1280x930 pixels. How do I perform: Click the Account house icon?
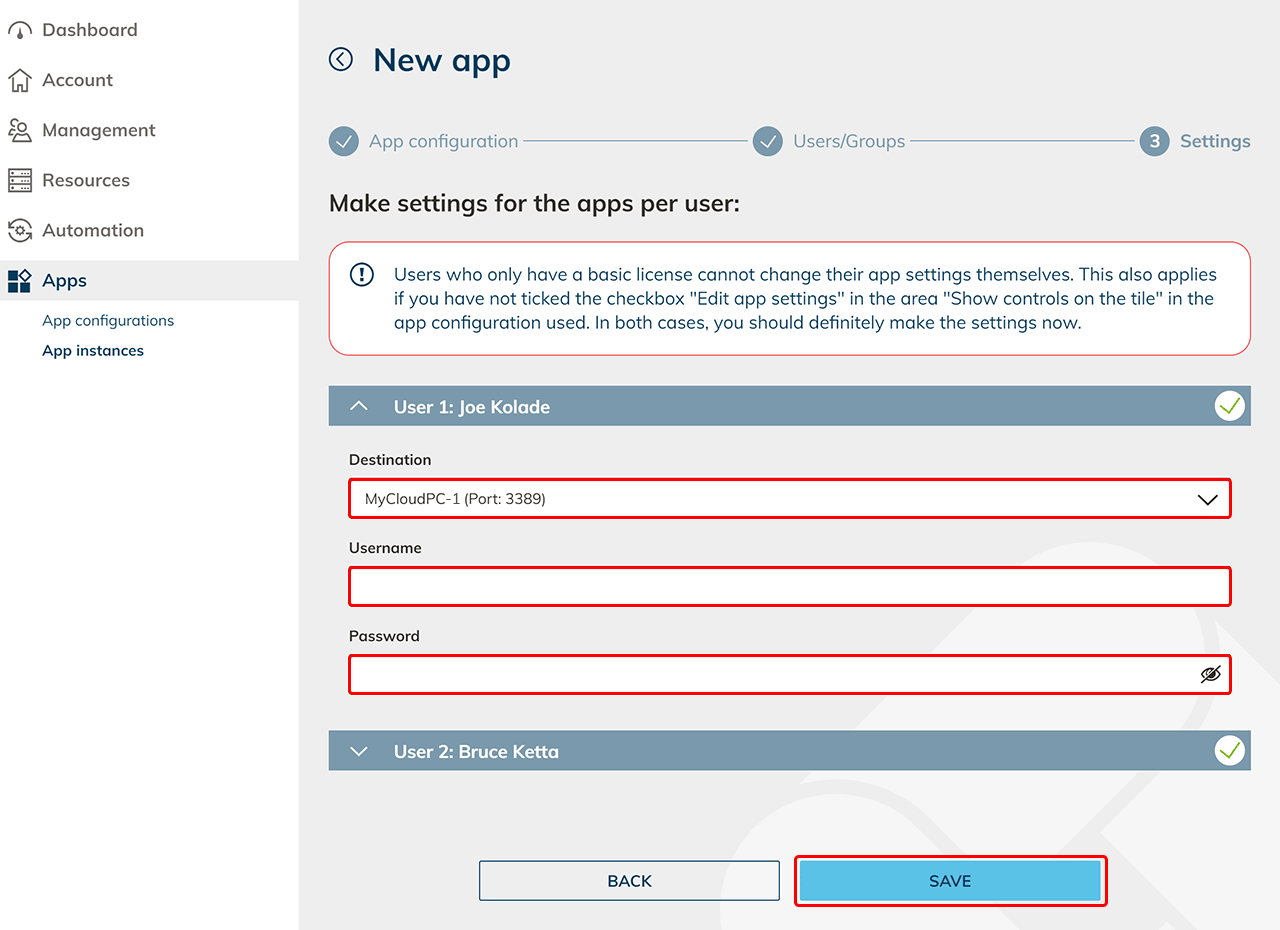click(19, 80)
